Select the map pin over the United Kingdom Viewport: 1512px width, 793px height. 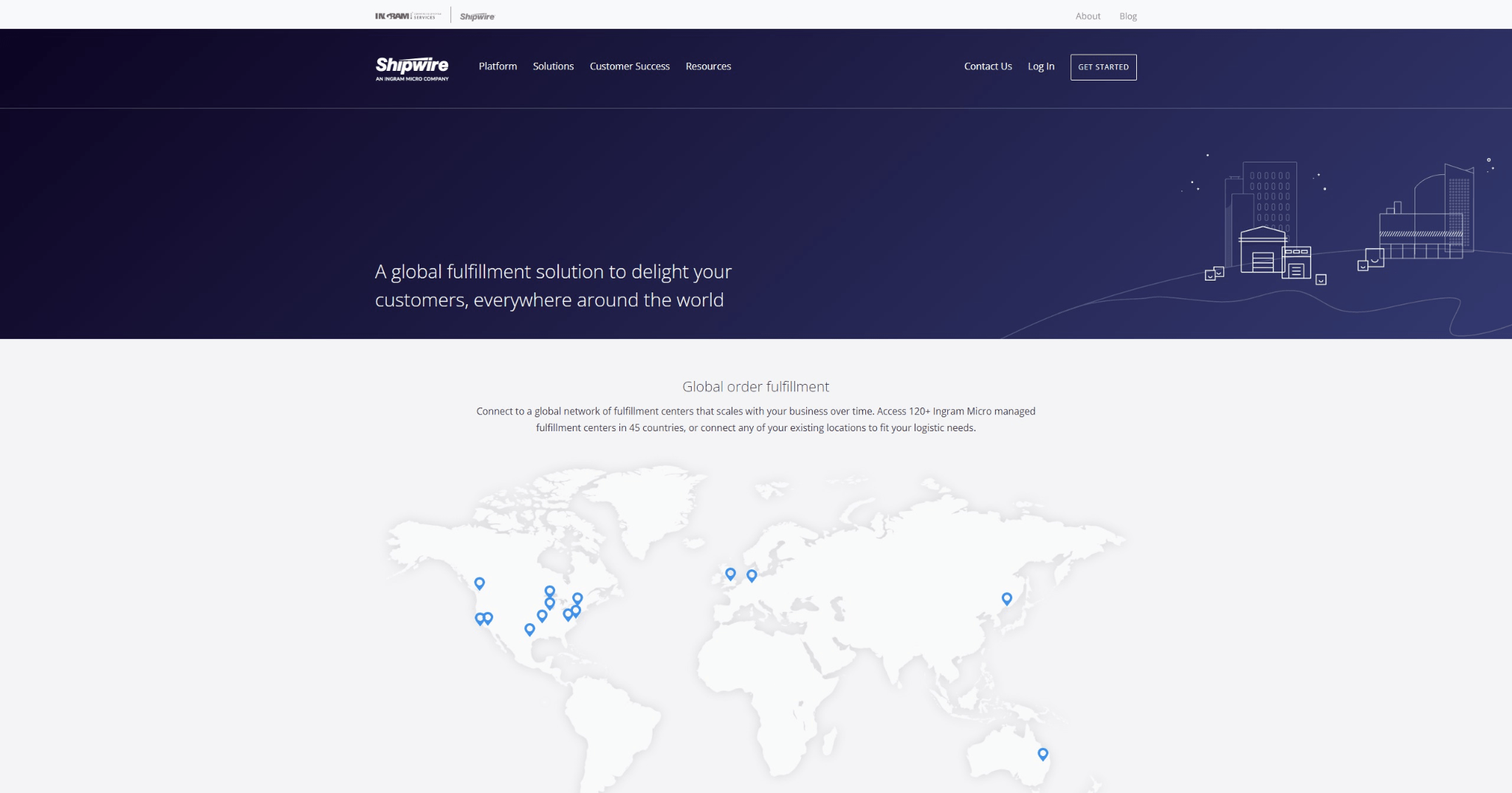pos(730,574)
